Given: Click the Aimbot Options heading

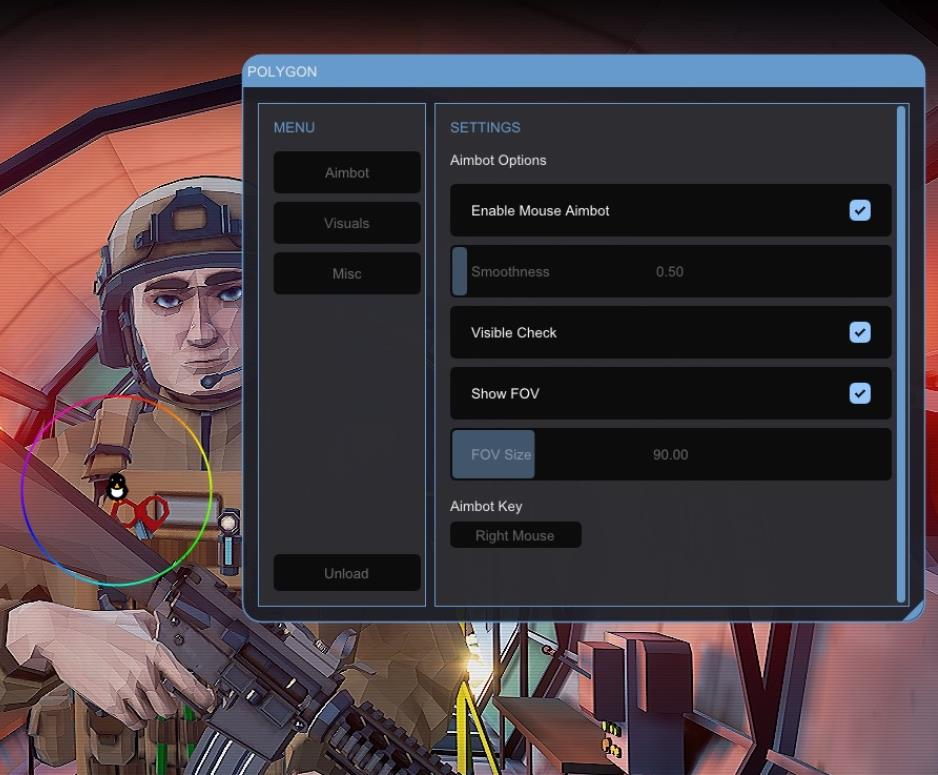Looking at the screenshot, I should click(498, 161).
